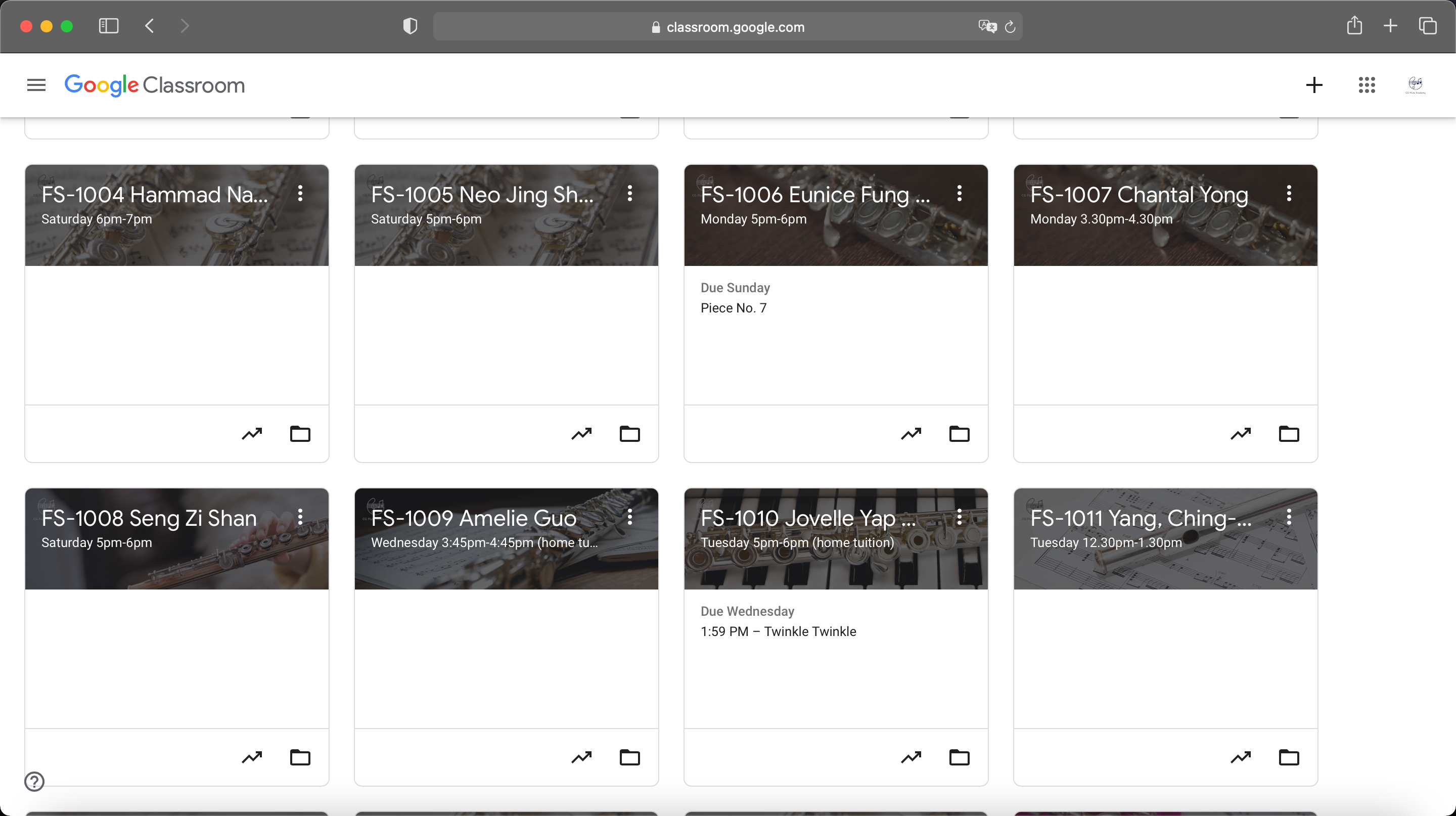Expand options menu for FS-1004 Hammad card
1456x816 pixels.
[300, 194]
